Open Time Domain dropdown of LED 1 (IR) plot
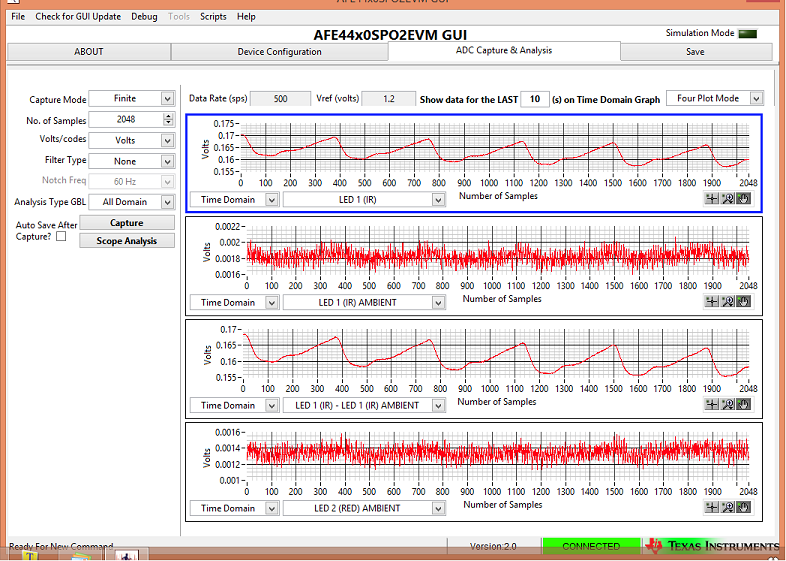786x561 pixels. [x=234, y=200]
